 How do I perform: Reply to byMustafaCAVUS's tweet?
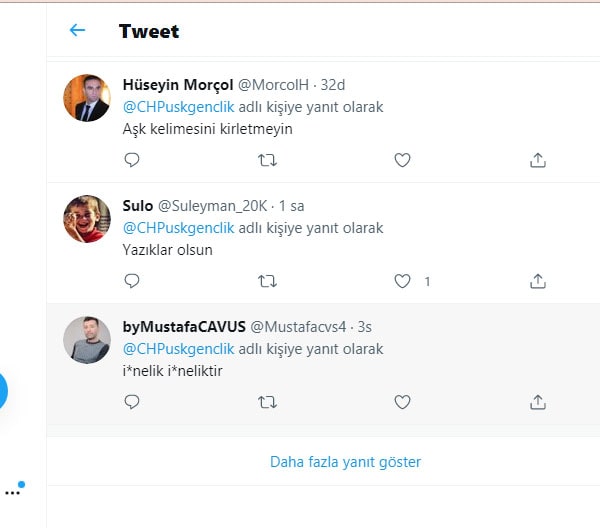(132, 402)
